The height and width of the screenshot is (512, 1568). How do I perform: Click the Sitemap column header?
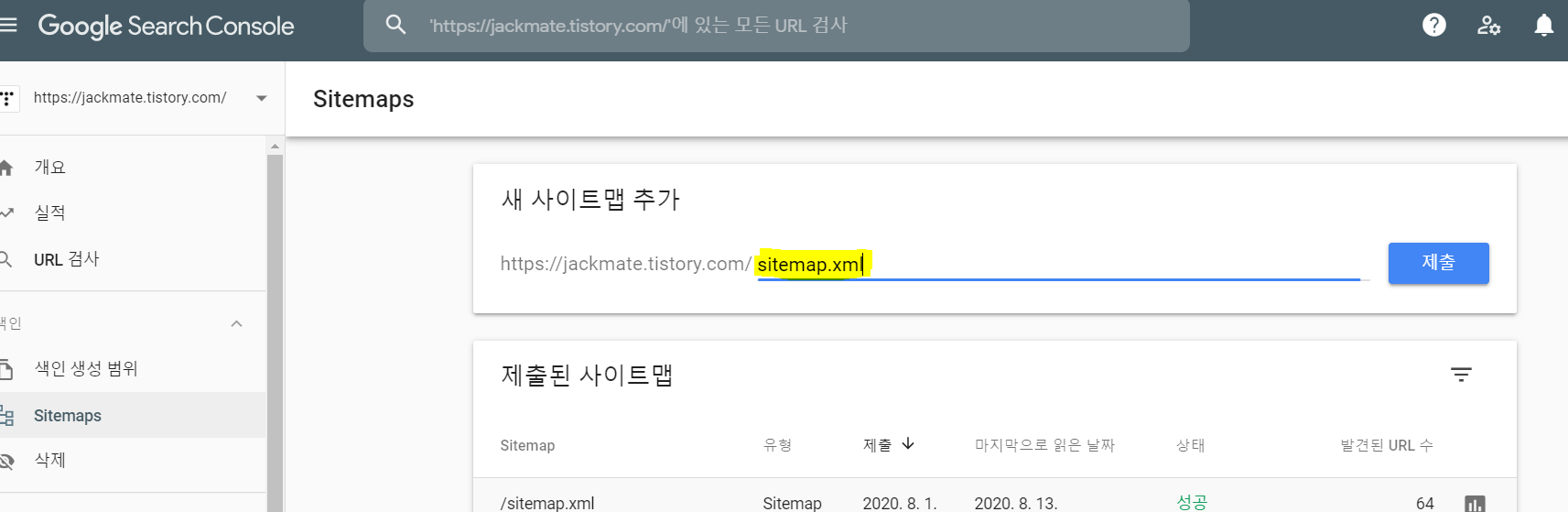(527, 445)
